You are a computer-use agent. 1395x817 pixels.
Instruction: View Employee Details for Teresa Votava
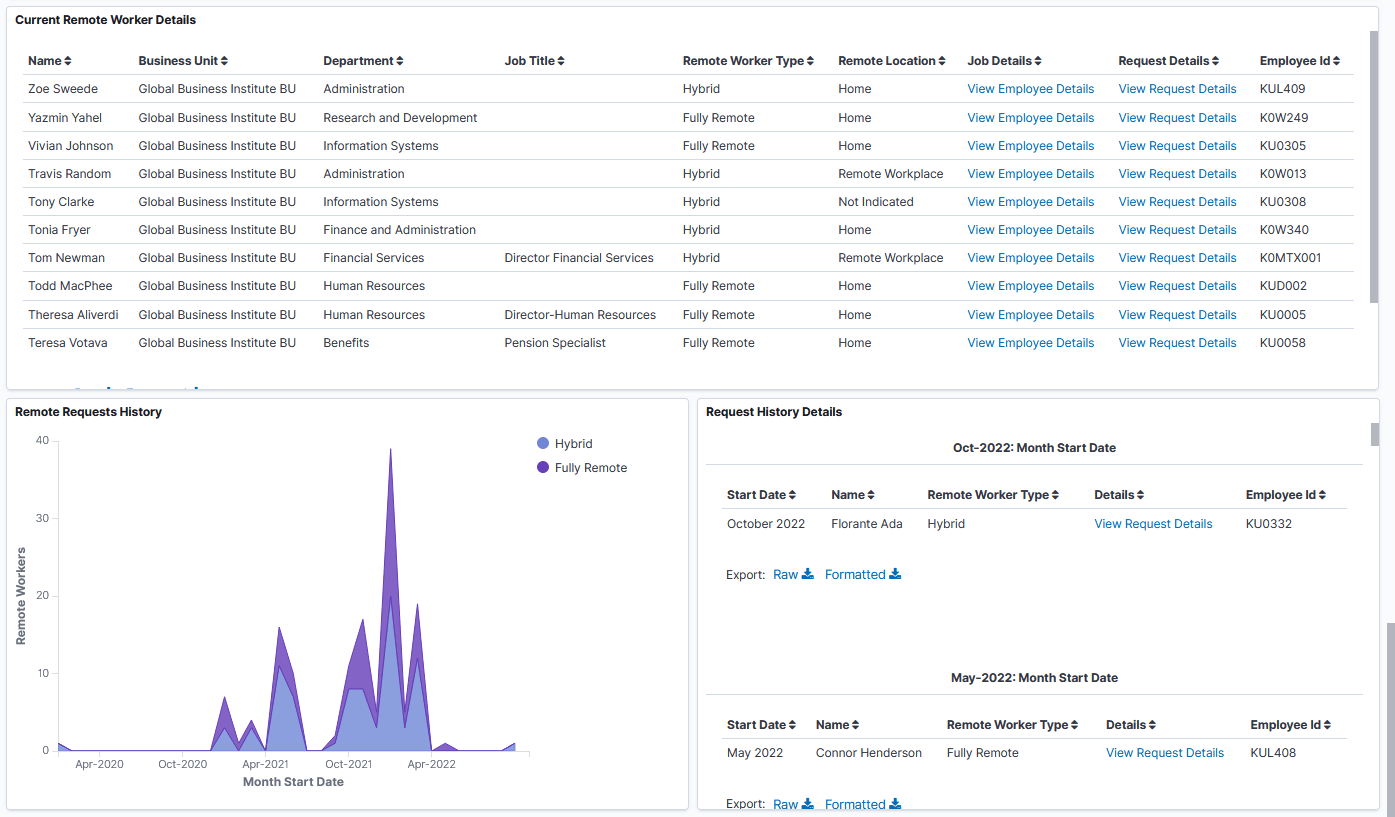point(1030,342)
